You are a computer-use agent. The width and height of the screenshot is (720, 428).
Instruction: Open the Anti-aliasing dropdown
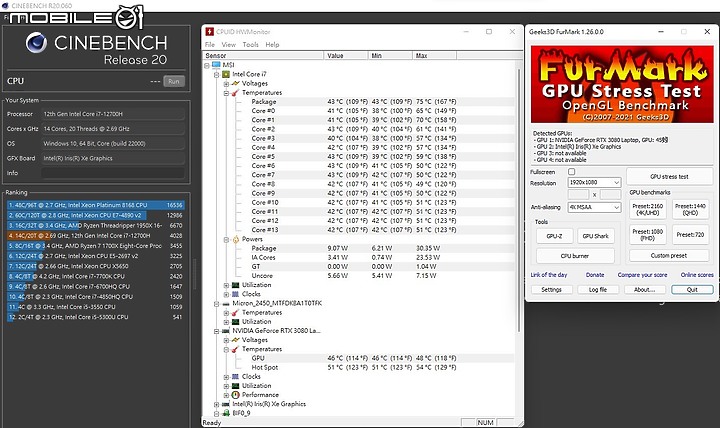point(594,207)
